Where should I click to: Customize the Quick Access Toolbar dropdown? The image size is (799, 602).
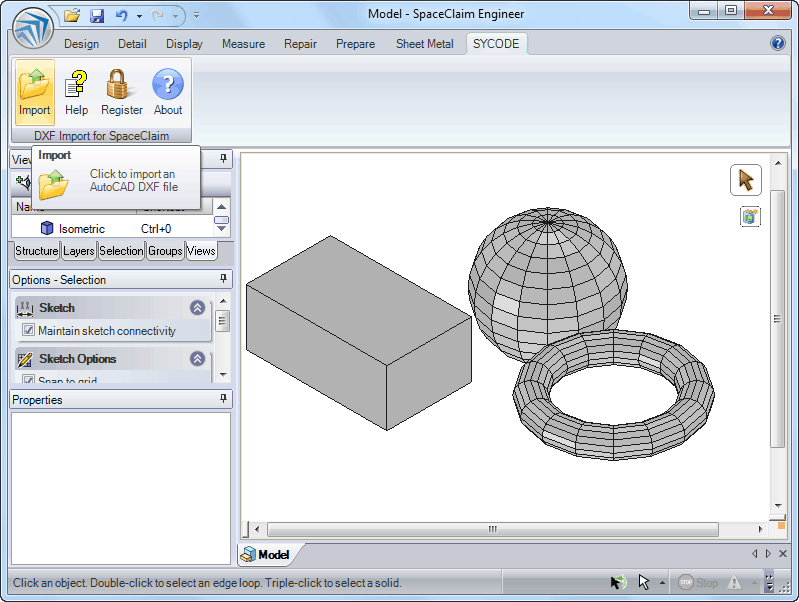click(196, 16)
